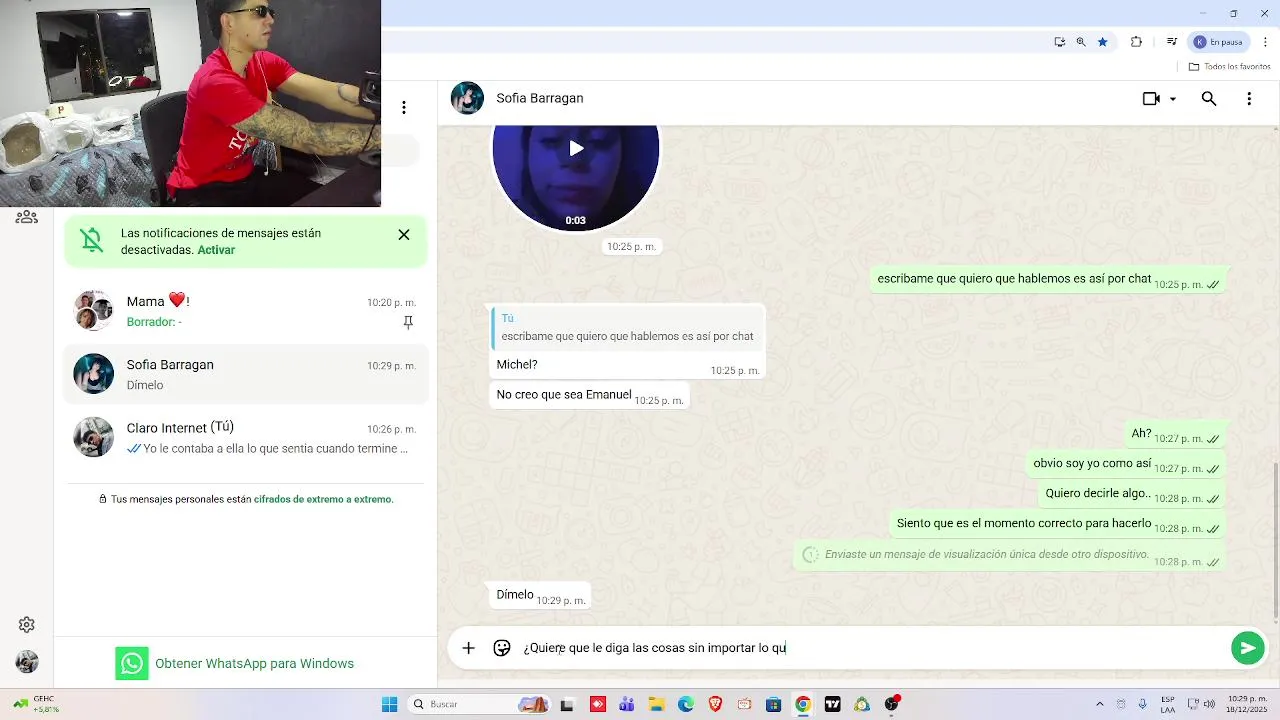The image size is (1280, 720).
Task: Open Microsoft Edge from the taskbar
Action: (x=686, y=704)
